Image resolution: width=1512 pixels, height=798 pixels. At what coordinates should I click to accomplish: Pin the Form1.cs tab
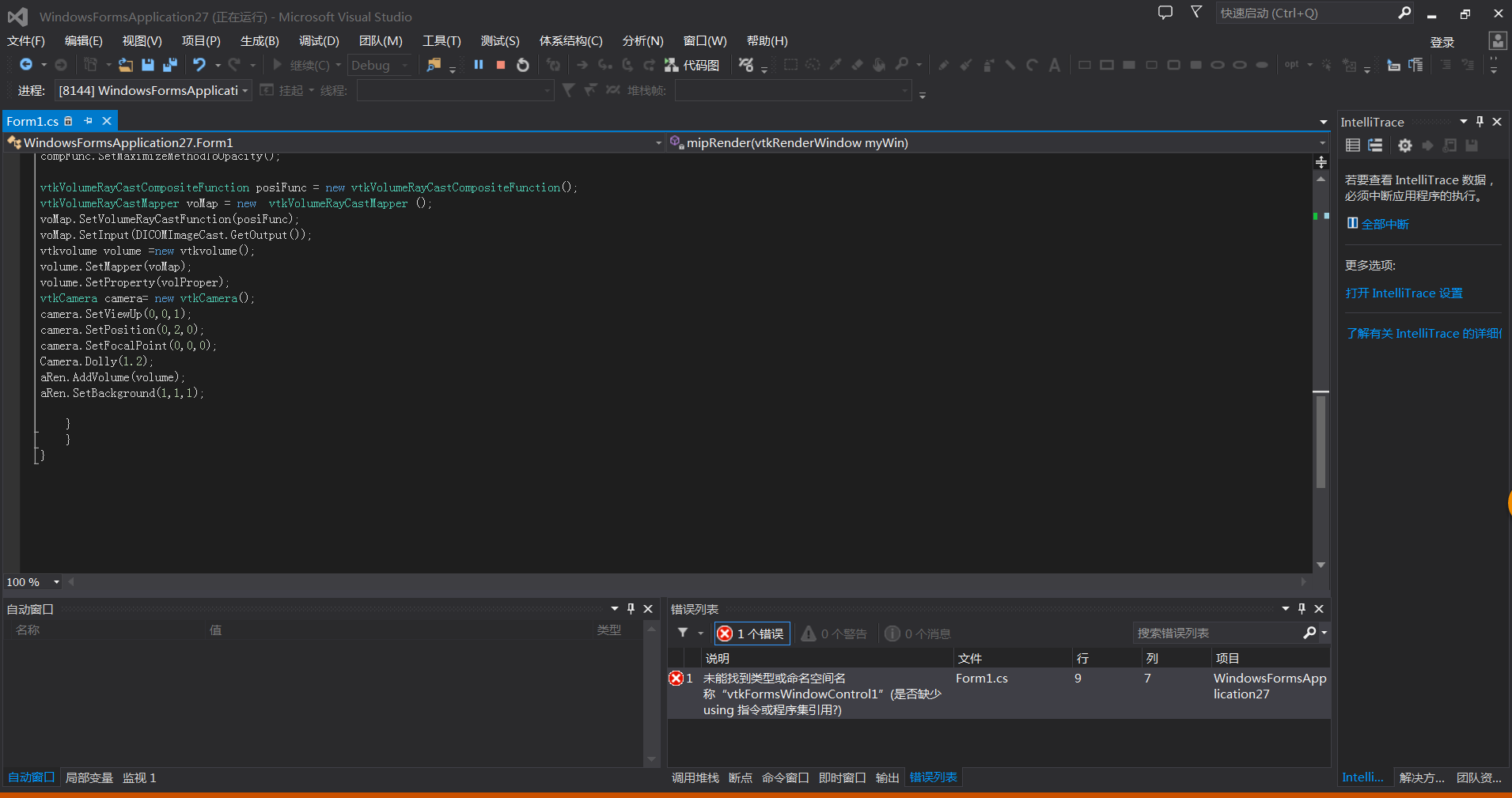pyautogui.click(x=89, y=121)
